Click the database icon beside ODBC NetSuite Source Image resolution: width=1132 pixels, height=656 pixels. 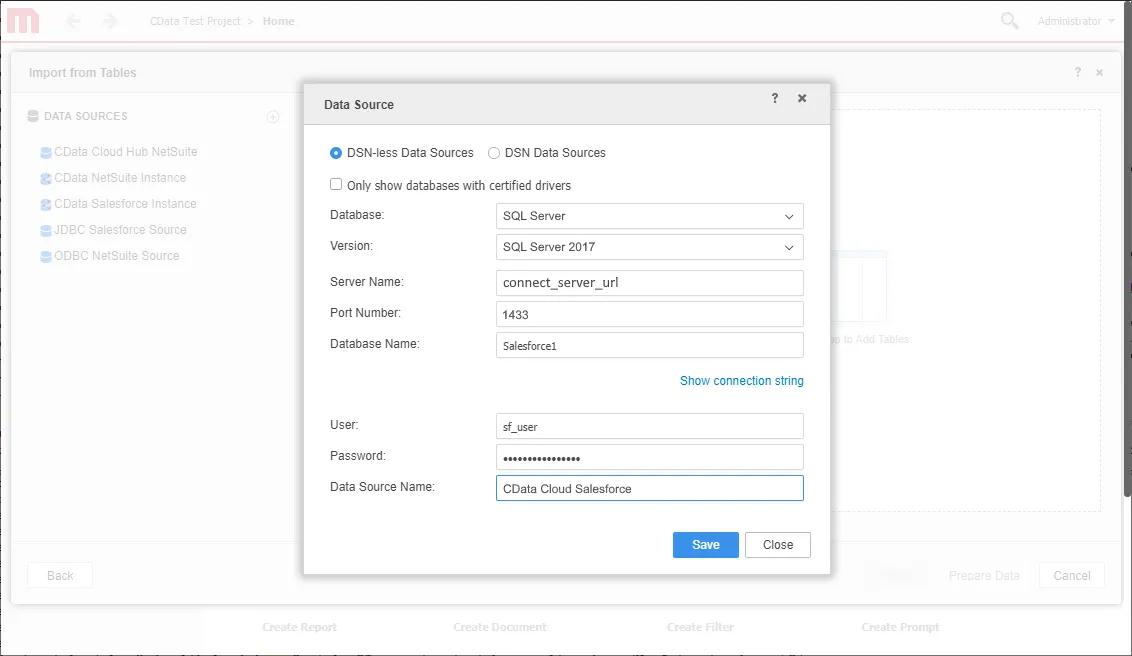[x=44, y=256]
